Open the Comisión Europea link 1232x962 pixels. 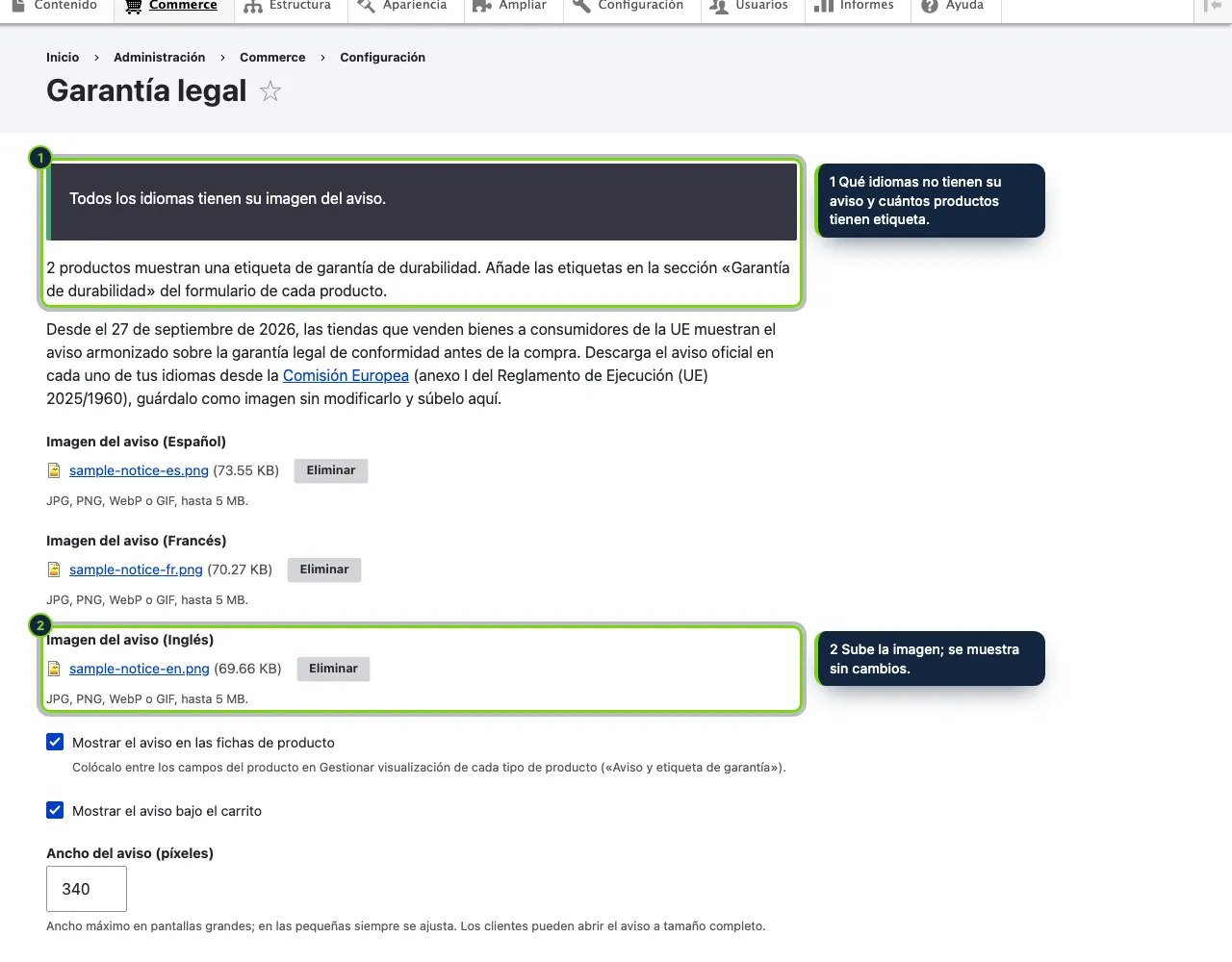pos(346,376)
